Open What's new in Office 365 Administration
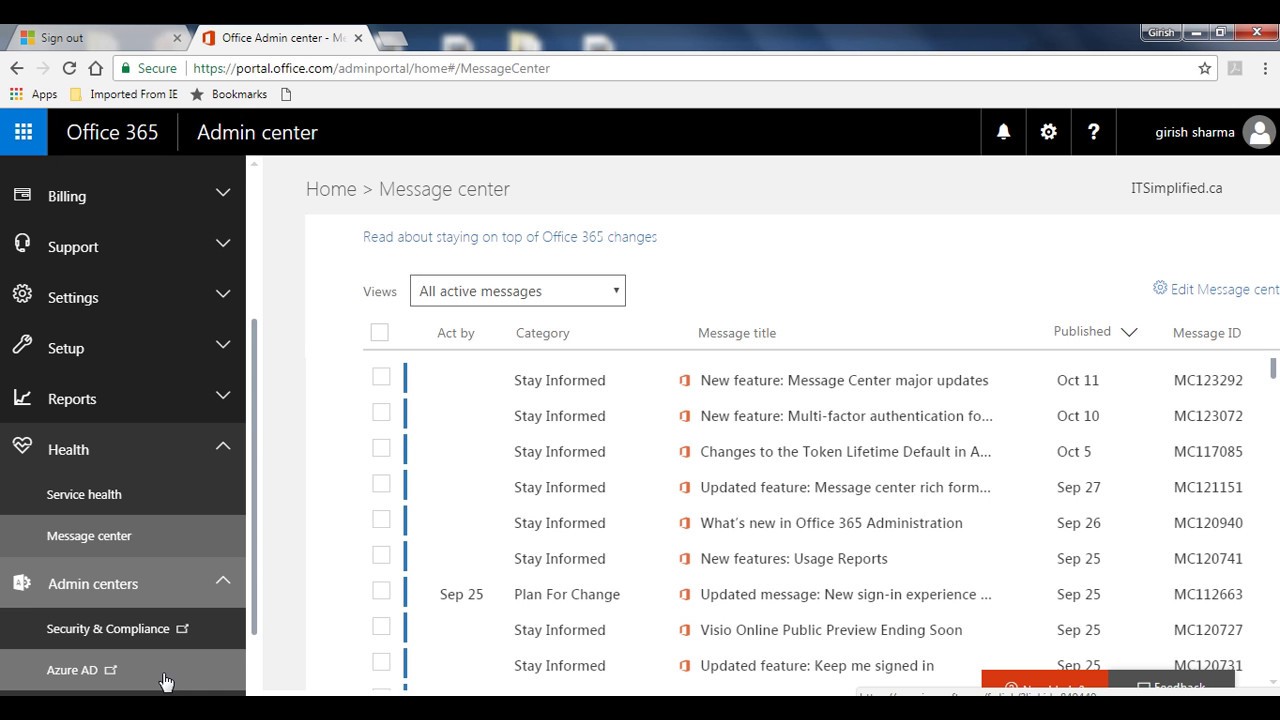 (832, 523)
